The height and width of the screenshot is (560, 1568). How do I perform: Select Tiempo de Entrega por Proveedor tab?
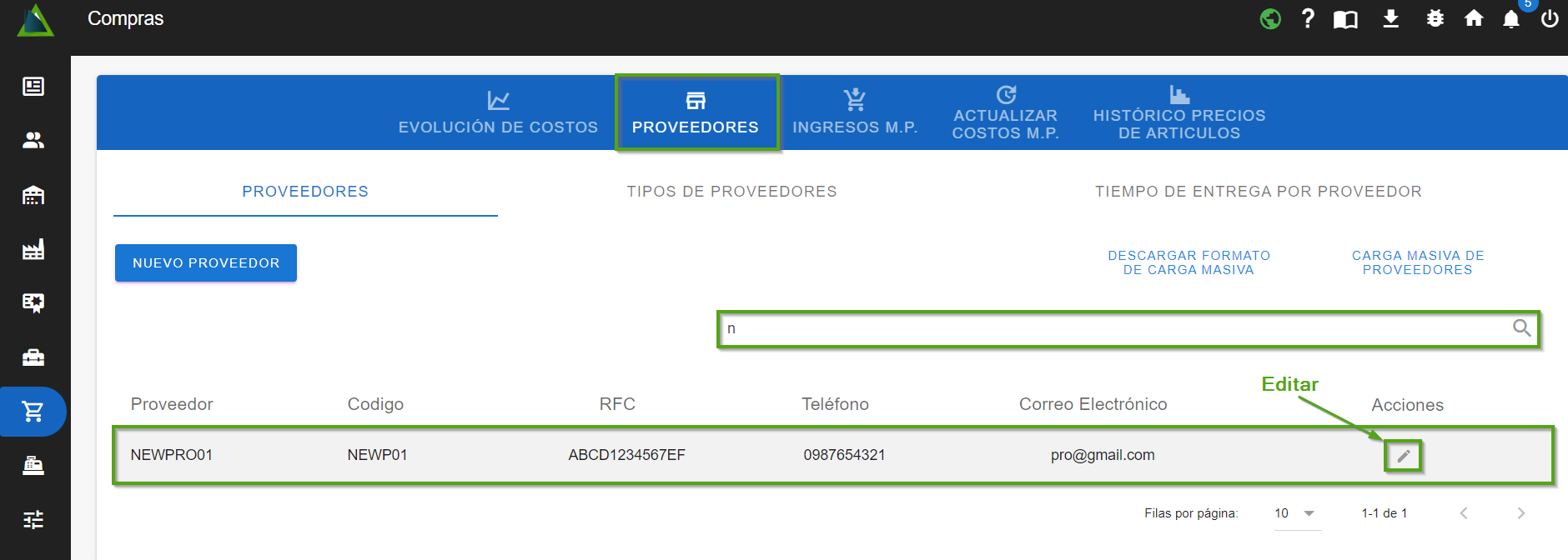pos(1258,192)
